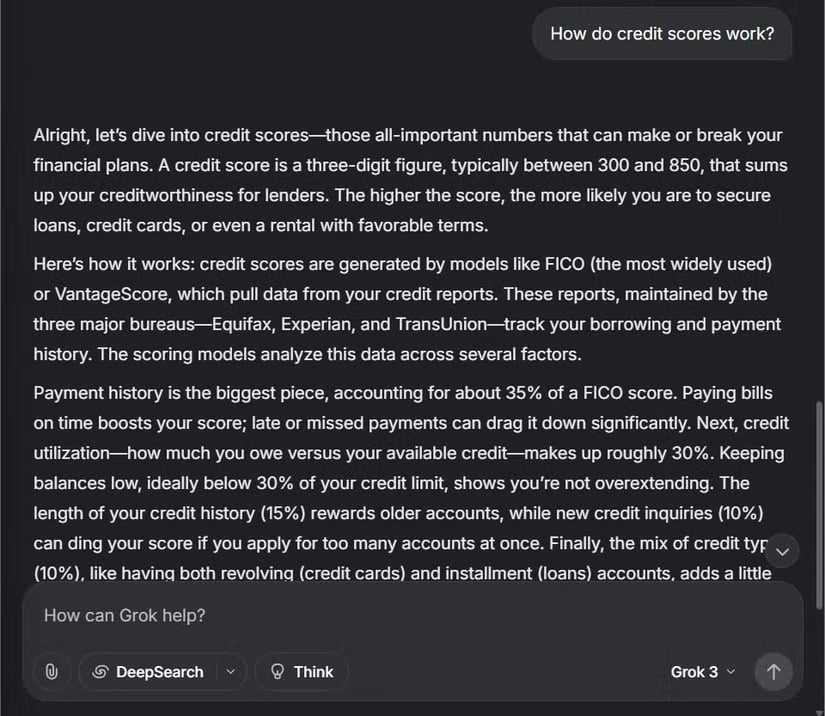The height and width of the screenshot is (716, 825).
Task: Click the word 'VantageScore' in the response
Action: point(110,294)
